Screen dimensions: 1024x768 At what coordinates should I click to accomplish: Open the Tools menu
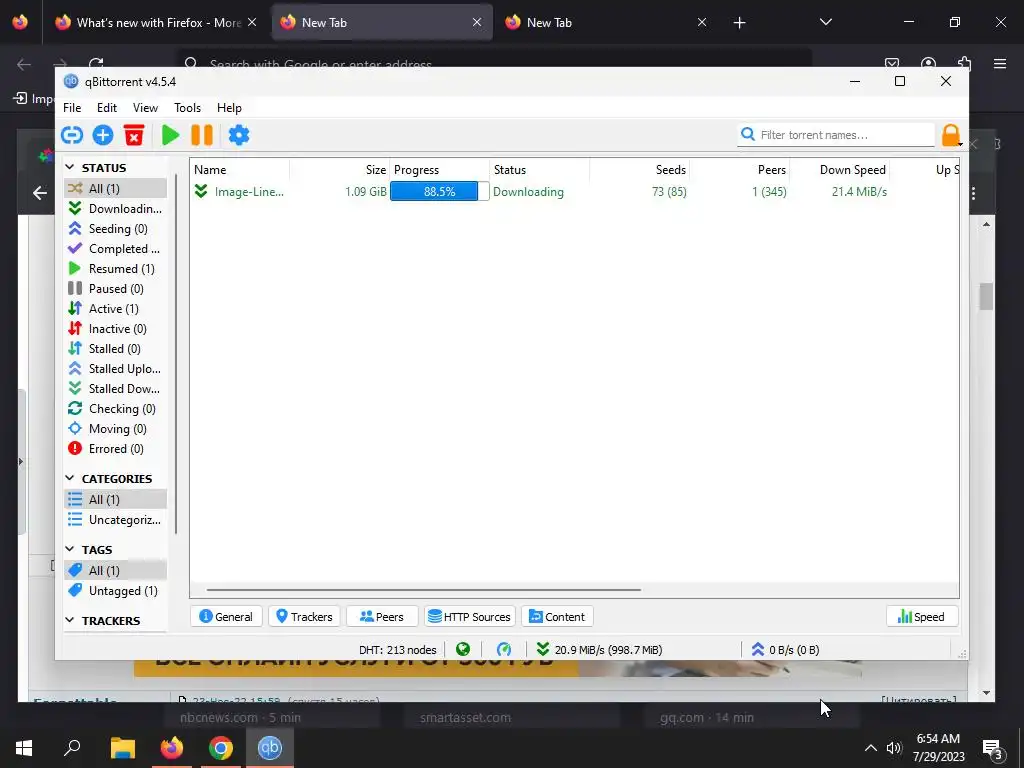pyautogui.click(x=187, y=108)
